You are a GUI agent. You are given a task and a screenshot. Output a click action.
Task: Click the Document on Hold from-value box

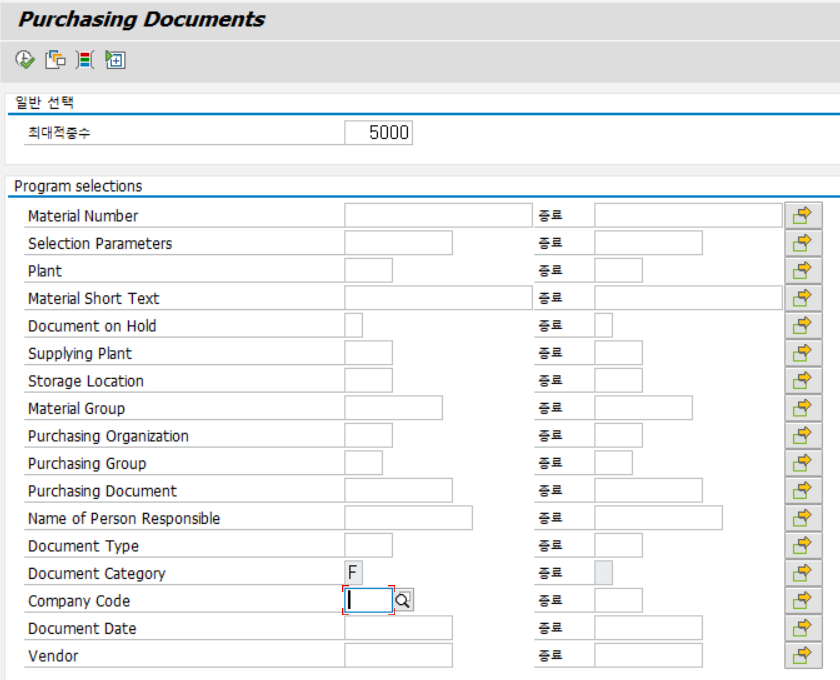[353, 325]
